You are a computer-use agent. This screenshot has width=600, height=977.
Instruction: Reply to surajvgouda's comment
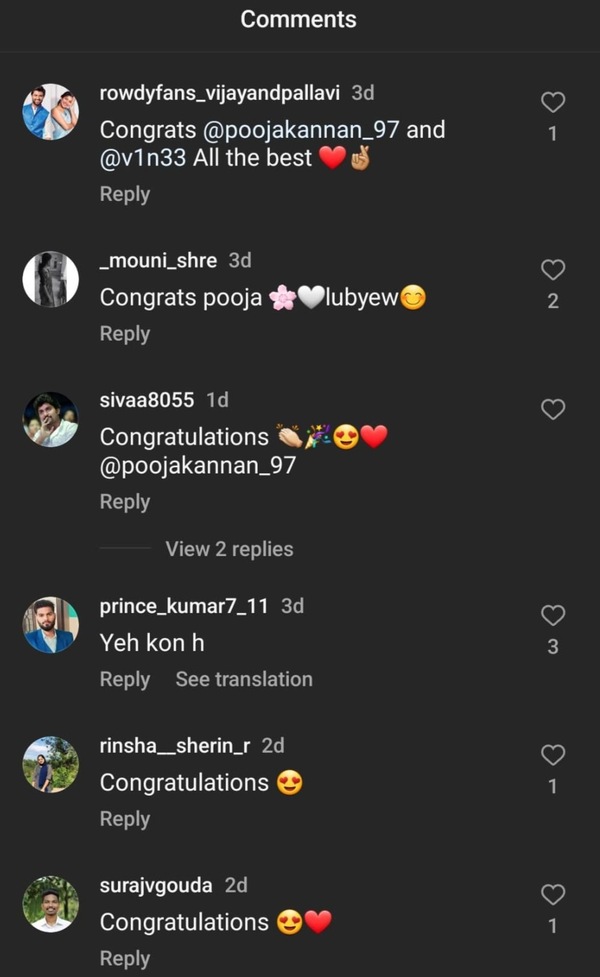125,958
